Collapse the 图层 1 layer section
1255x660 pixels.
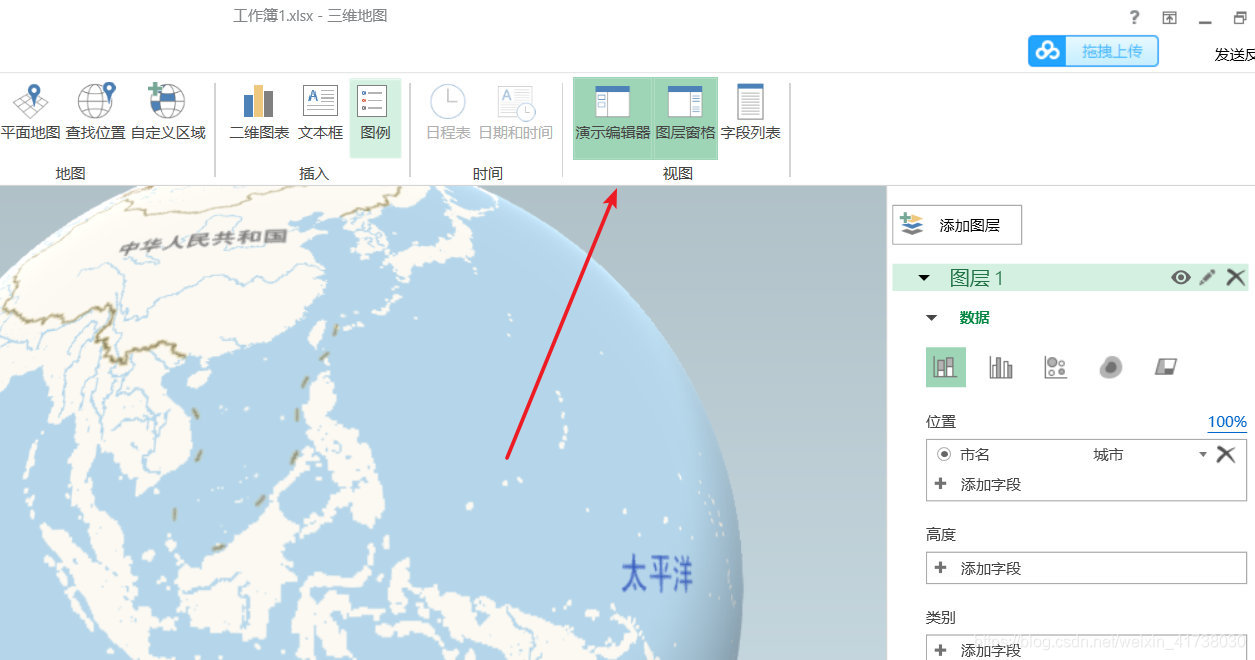tap(924, 278)
